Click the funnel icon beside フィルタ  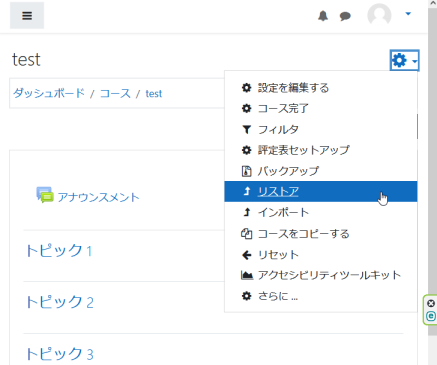coord(246,129)
